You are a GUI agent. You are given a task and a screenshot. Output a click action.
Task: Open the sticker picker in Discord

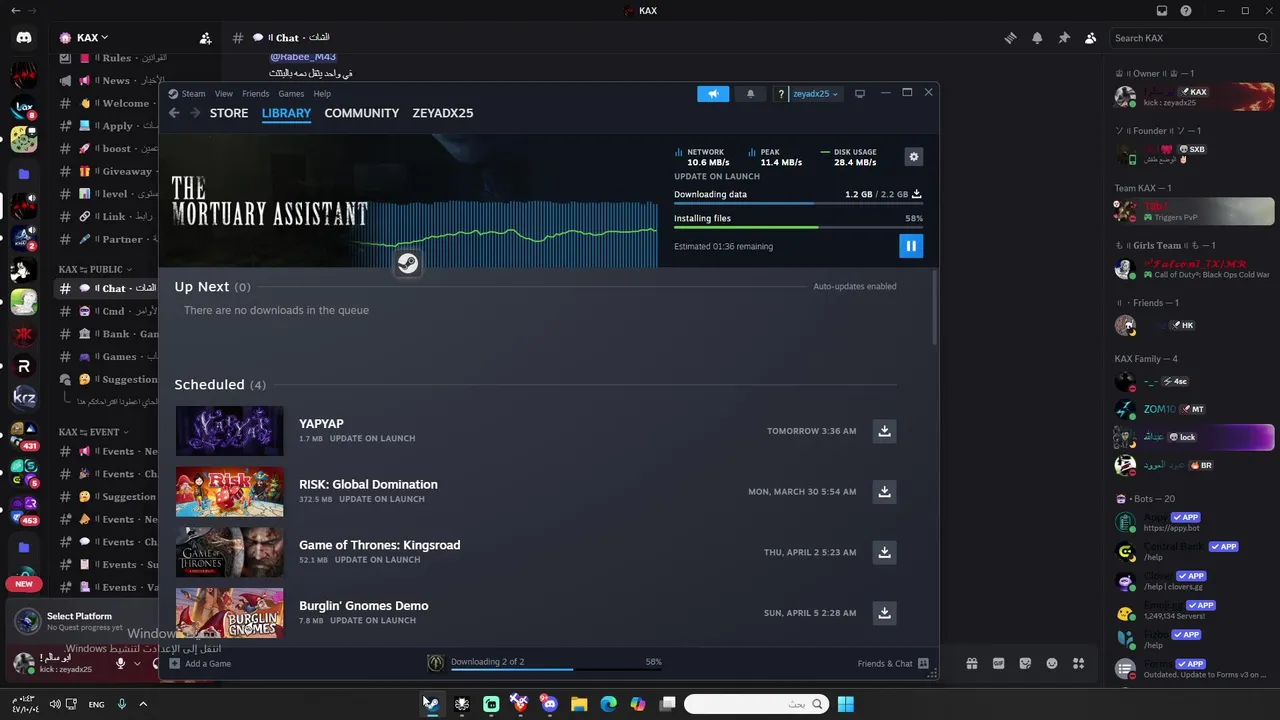coord(1025,663)
